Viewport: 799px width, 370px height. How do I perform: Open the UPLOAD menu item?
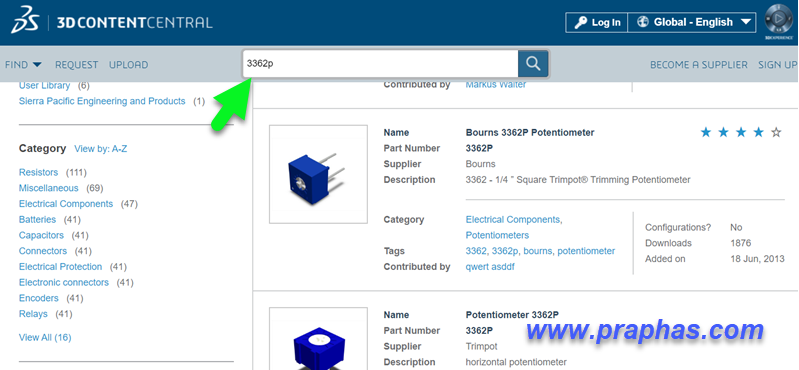[x=128, y=65]
